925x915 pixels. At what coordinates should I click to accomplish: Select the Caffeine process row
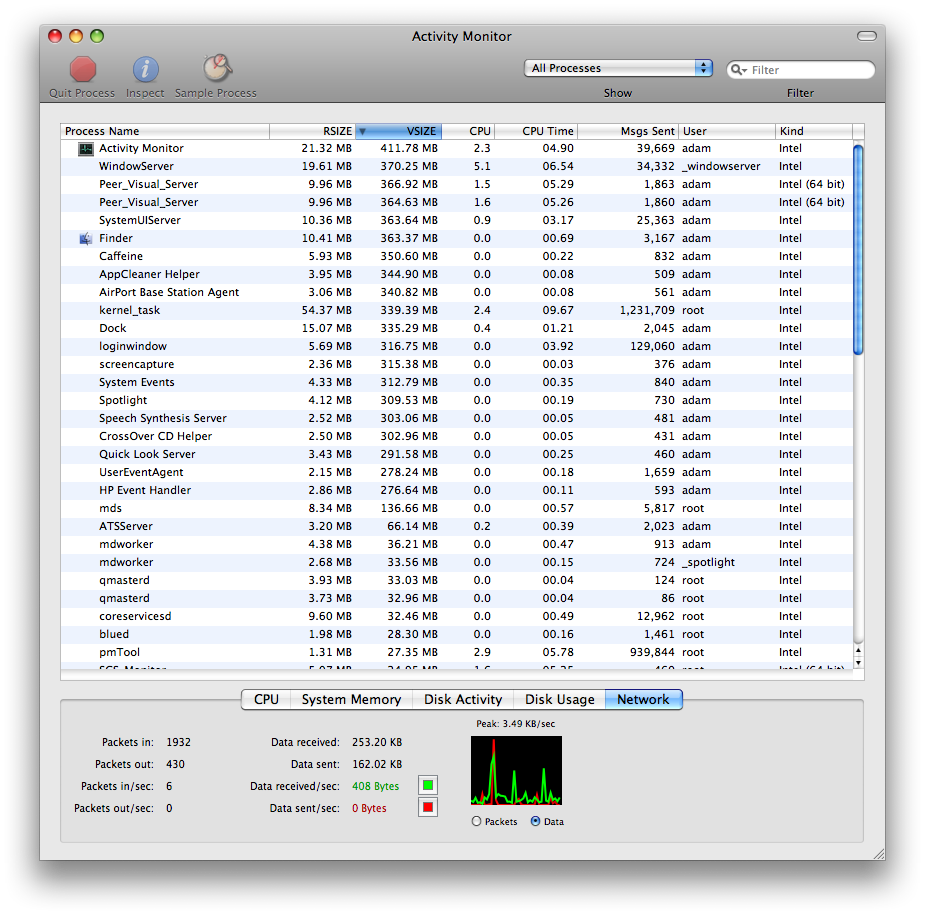457,257
